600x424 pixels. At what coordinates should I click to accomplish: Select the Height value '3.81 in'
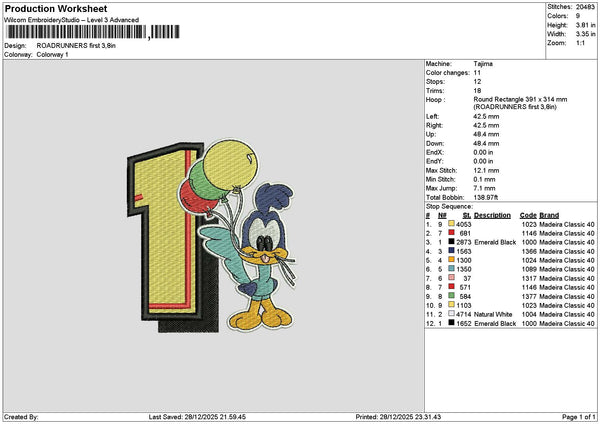[x=585, y=25]
